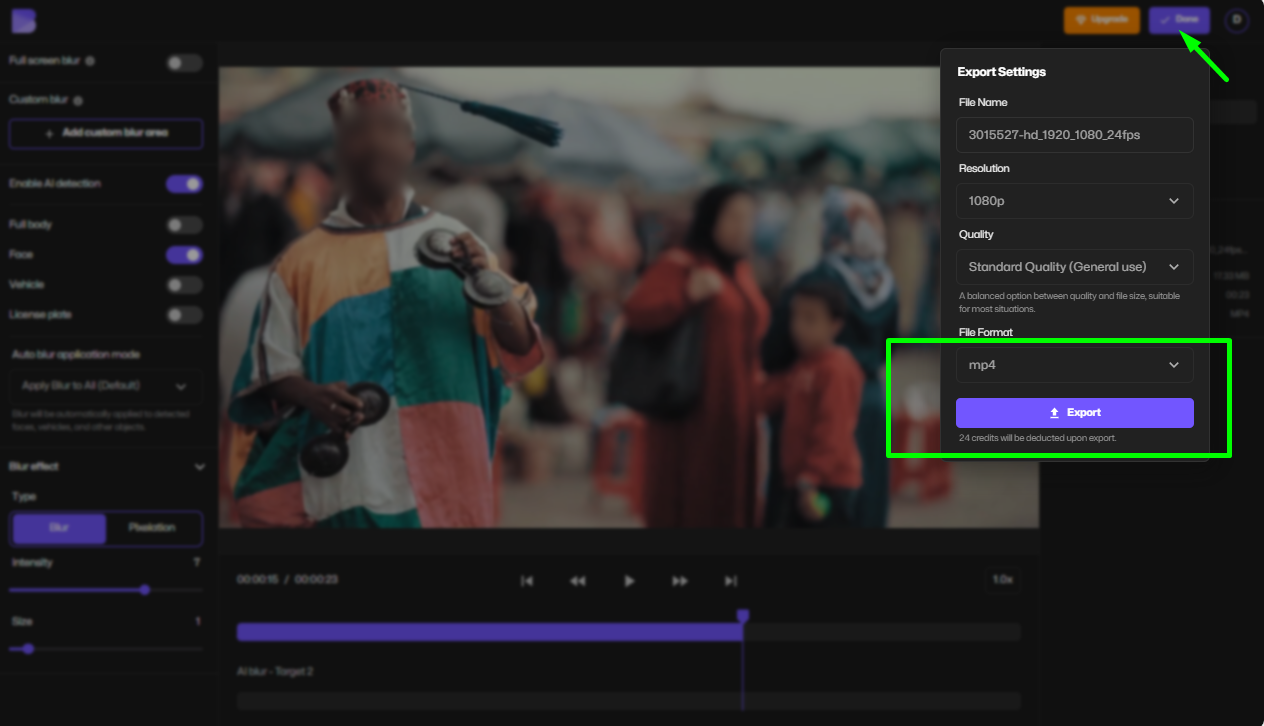Click the info icon beside Full screen blur
1264x726 pixels.
pyautogui.click(x=90, y=61)
